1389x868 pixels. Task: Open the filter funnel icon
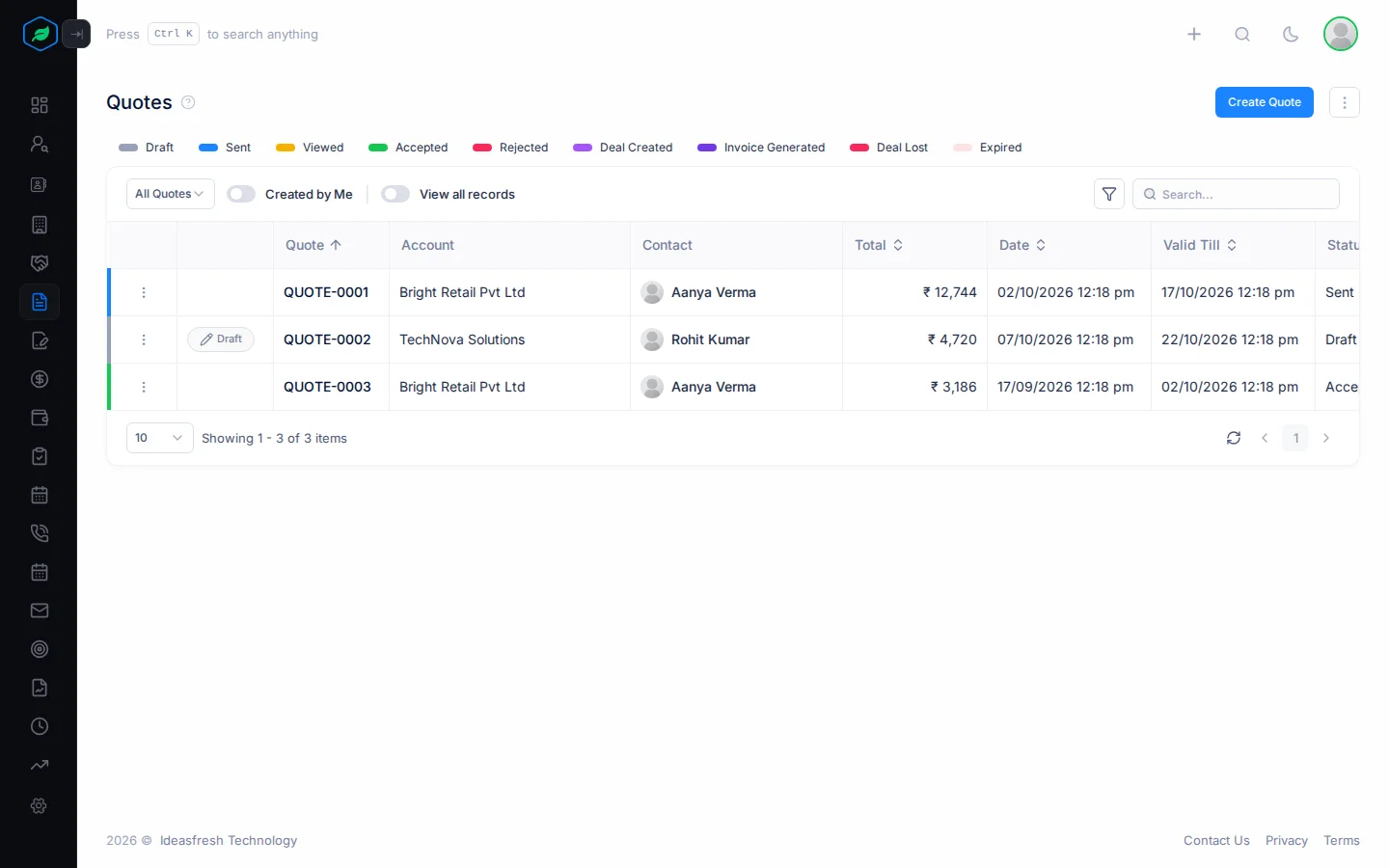1109,194
